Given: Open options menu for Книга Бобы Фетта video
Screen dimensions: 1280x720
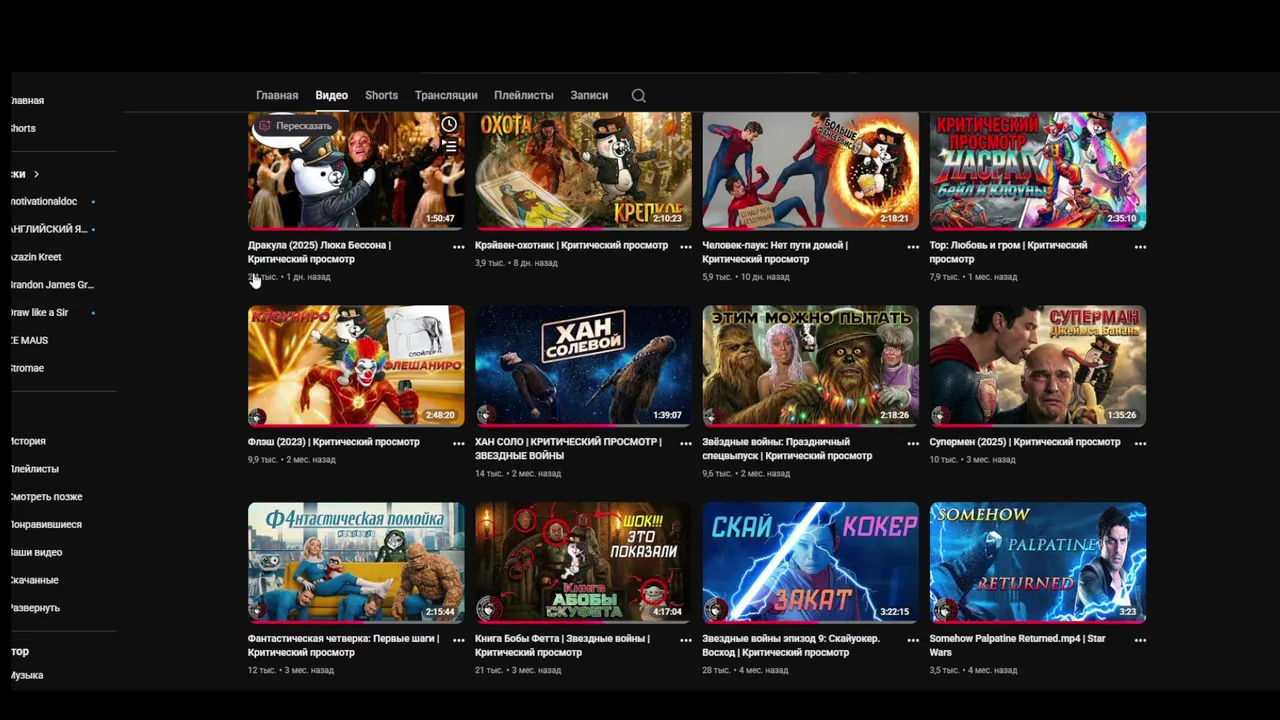Looking at the screenshot, I should [686, 640].
